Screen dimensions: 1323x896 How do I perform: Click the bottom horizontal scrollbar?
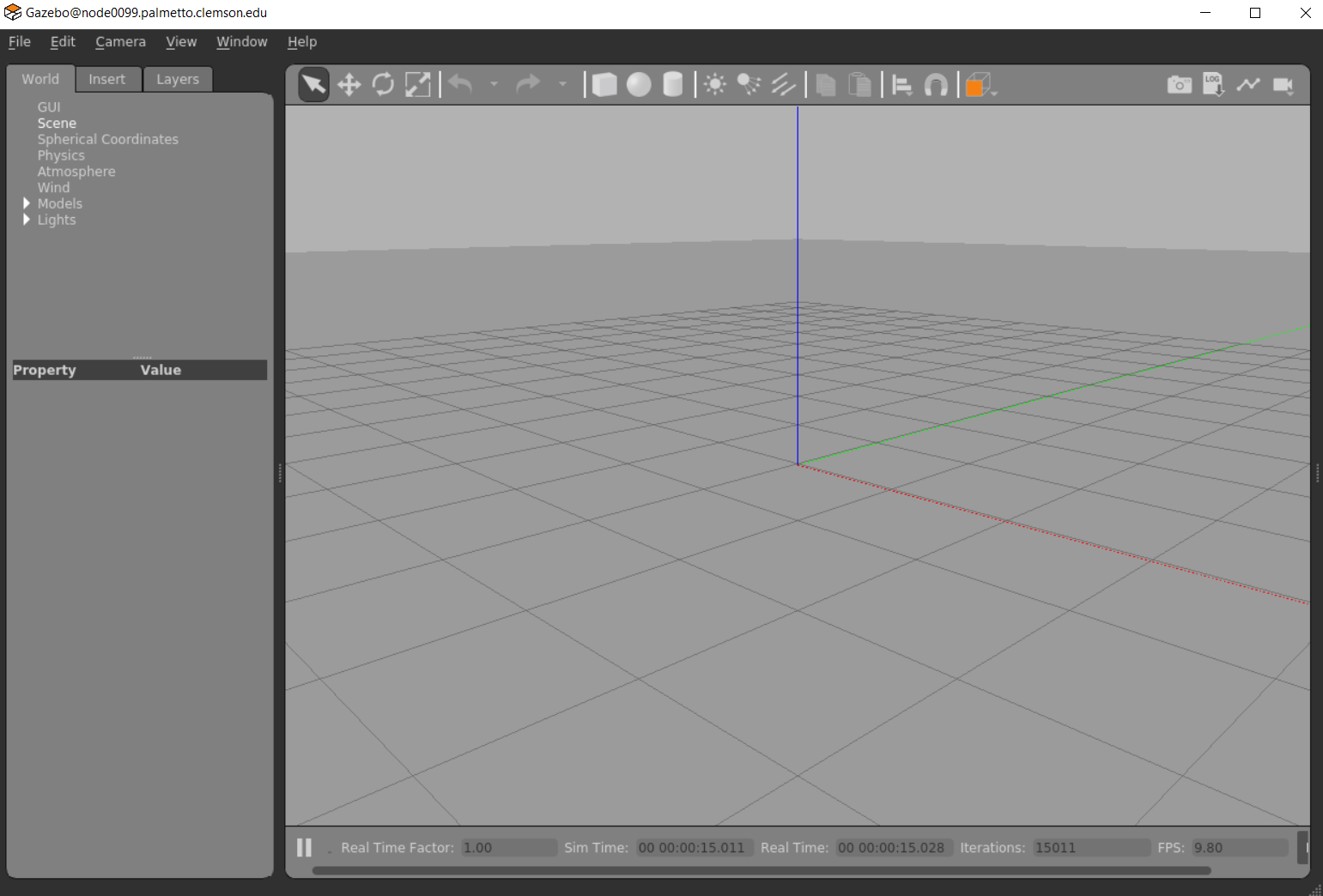(762, 870)
